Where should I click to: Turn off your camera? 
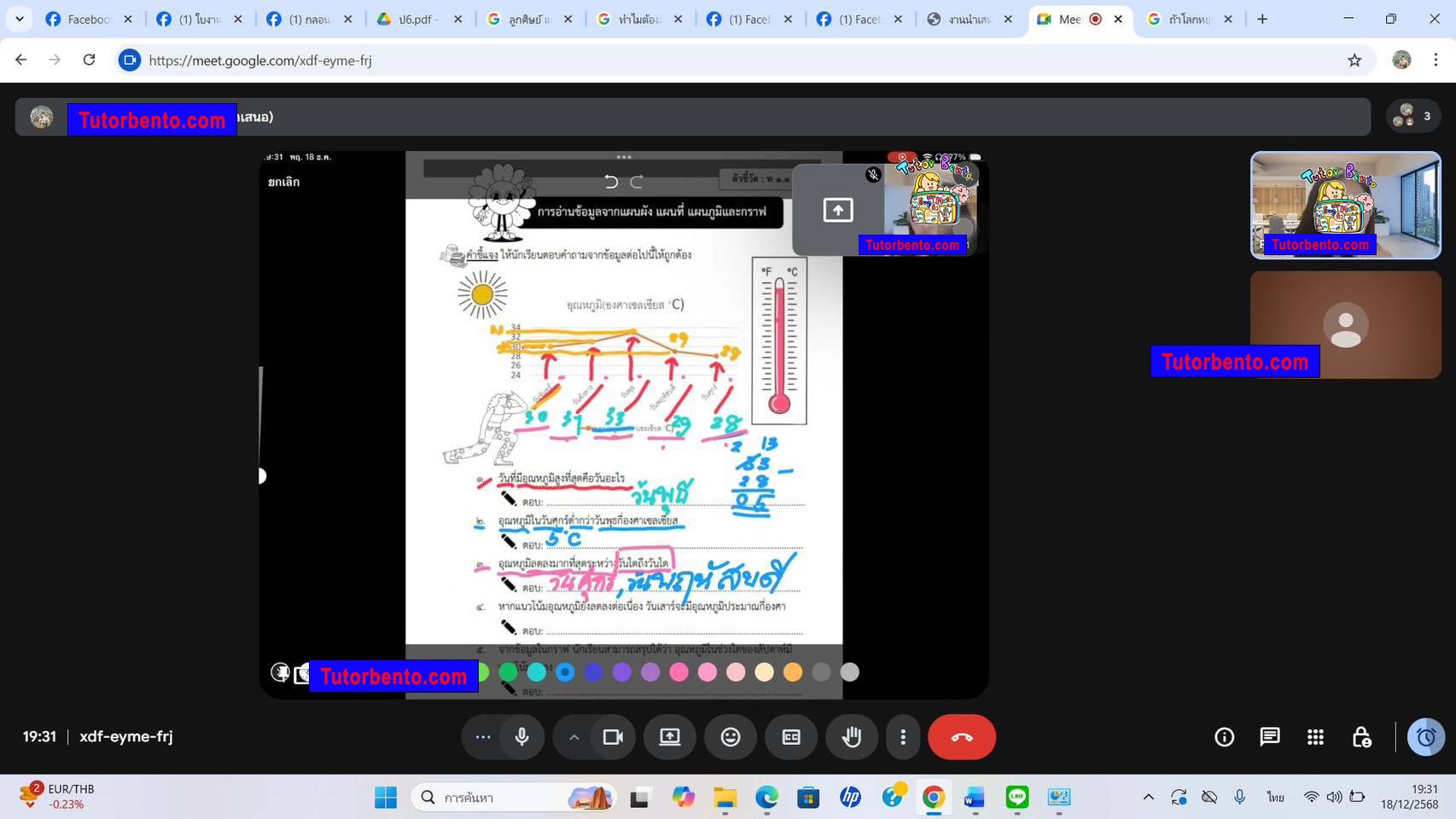click(614, 737)
